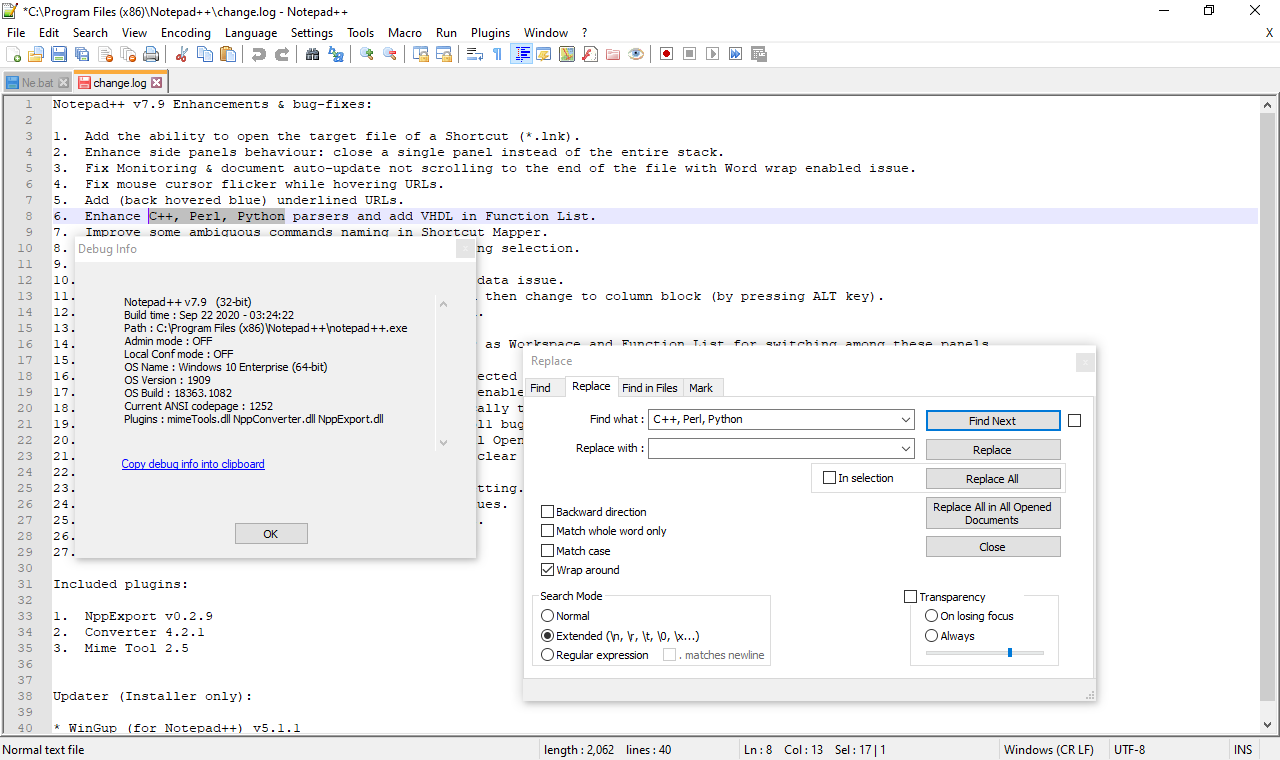Start macro recording with the red record icon
Viewport: 1280px width, 760px height.
666,54
